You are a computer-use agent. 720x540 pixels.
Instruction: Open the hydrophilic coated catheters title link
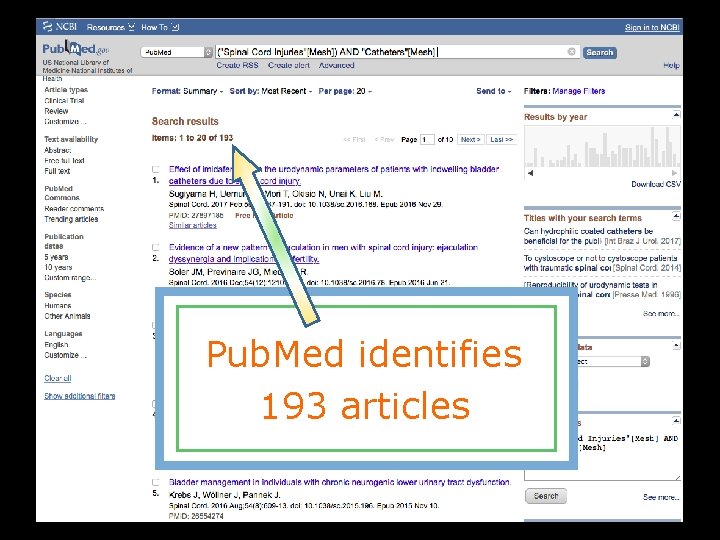coord(588,236)
